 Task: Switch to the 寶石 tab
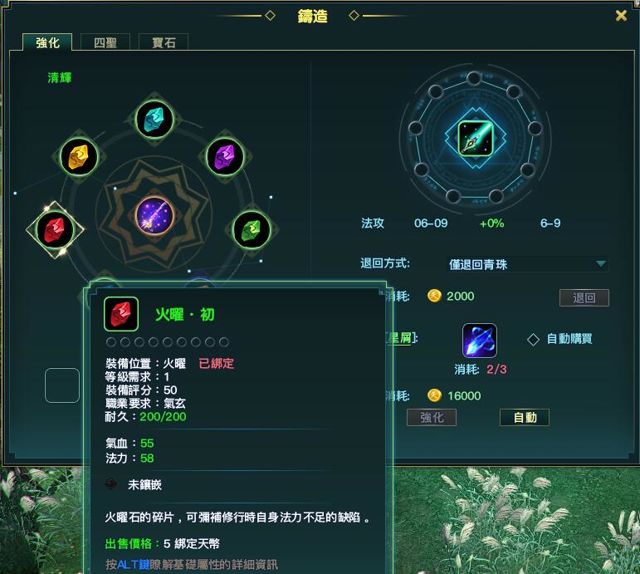coord(164,42)
